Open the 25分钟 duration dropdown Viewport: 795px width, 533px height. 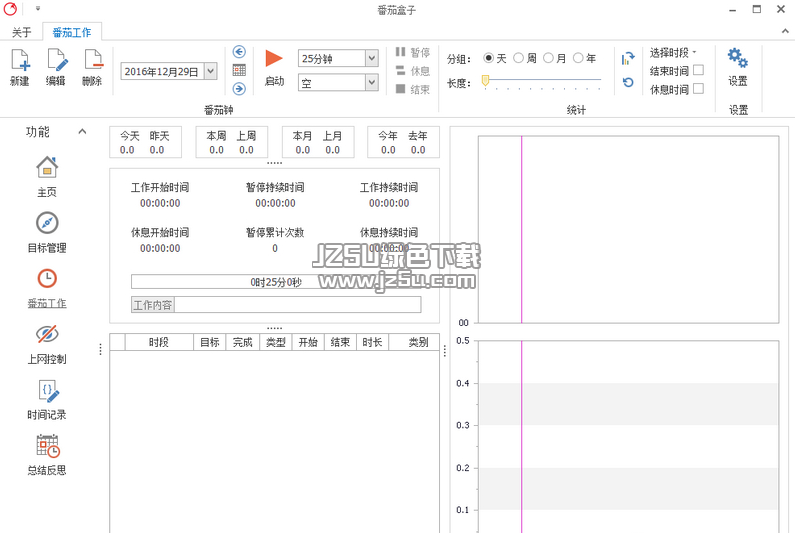coord(372,58)
